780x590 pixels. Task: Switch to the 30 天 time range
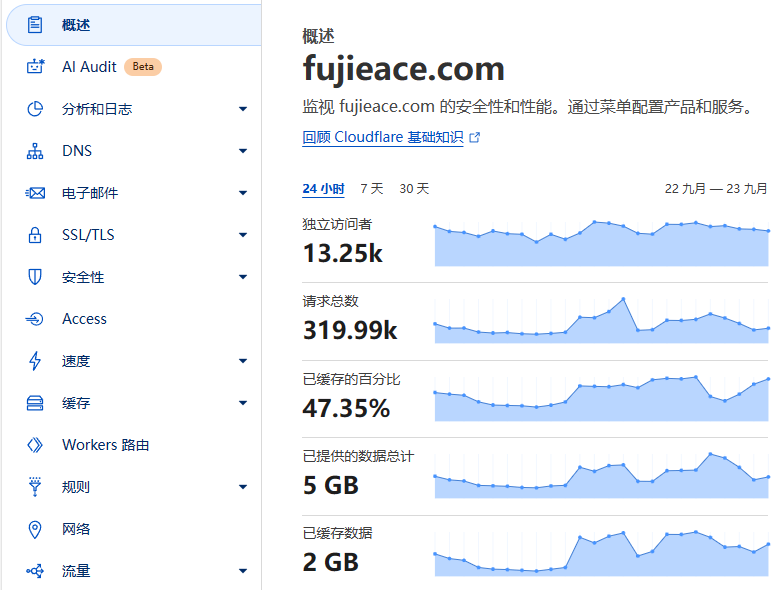[x=414, y=189]
